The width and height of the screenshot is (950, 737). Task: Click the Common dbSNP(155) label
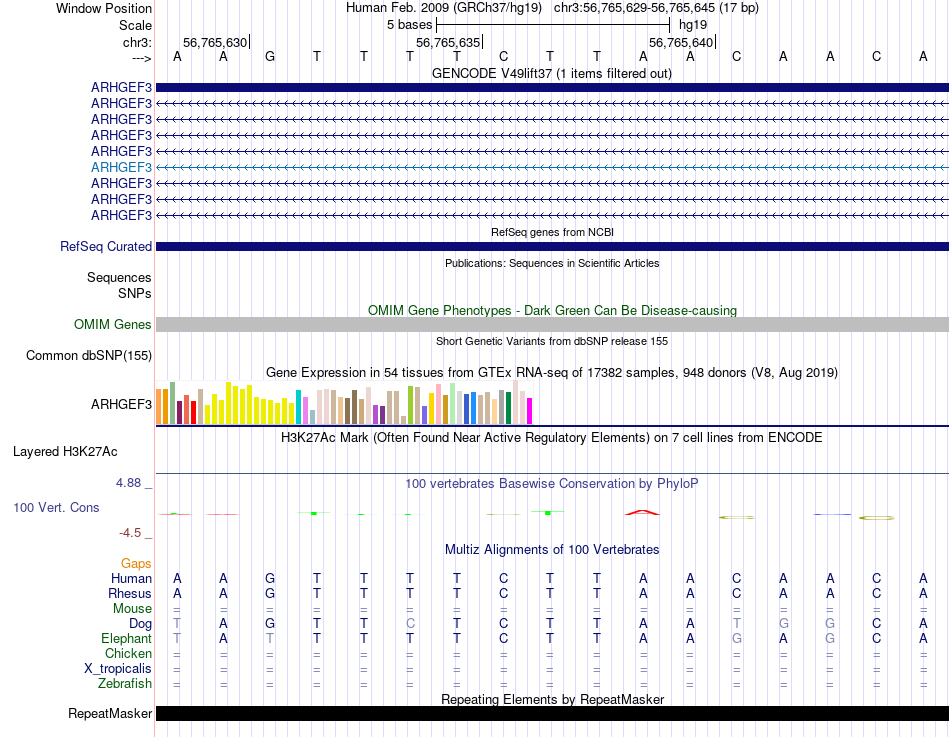tap(88, 356)
